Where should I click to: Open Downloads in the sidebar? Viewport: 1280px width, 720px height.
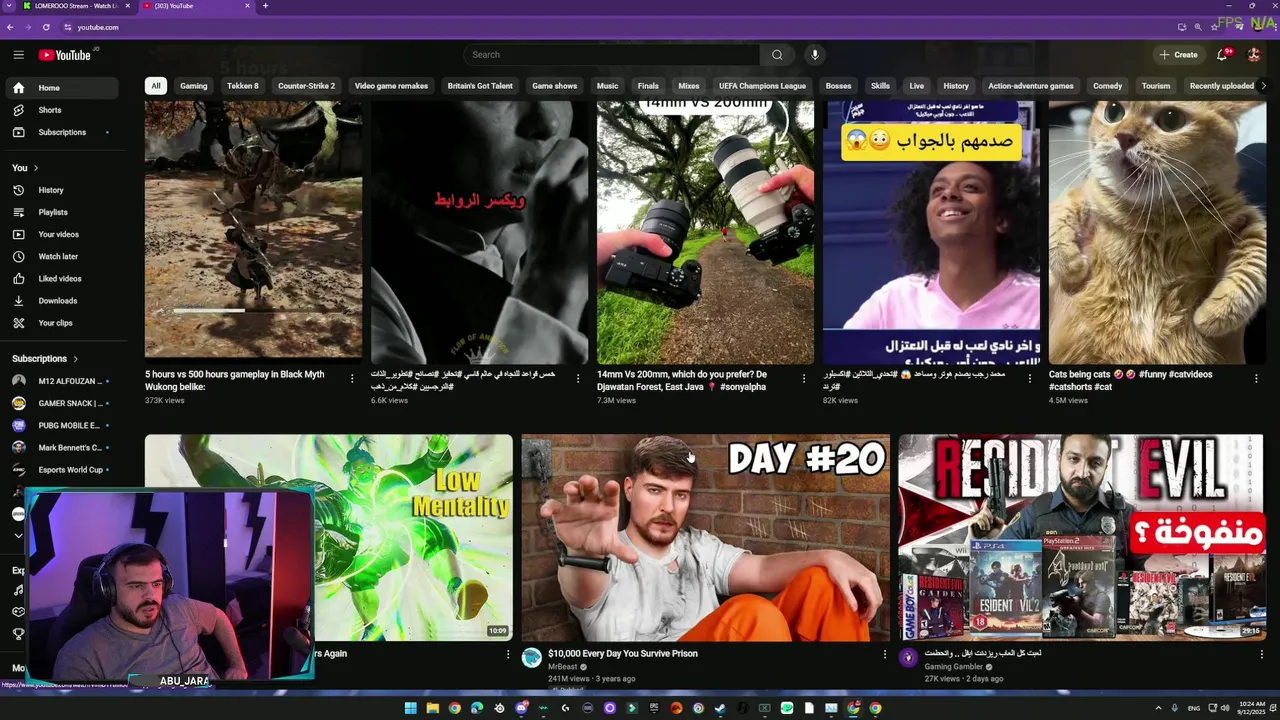(x=62, y=300)
